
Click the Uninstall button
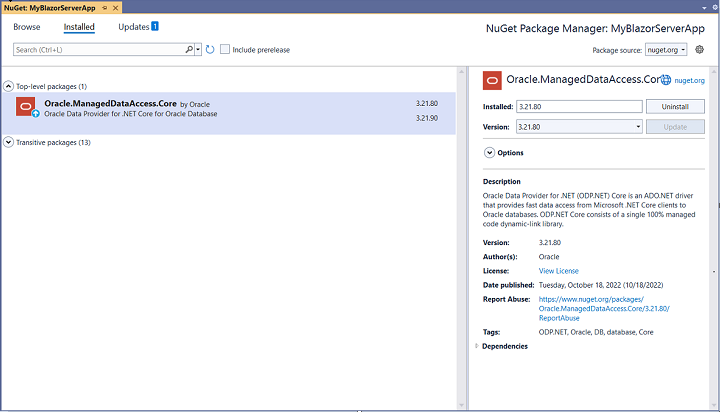coord(675,107)
